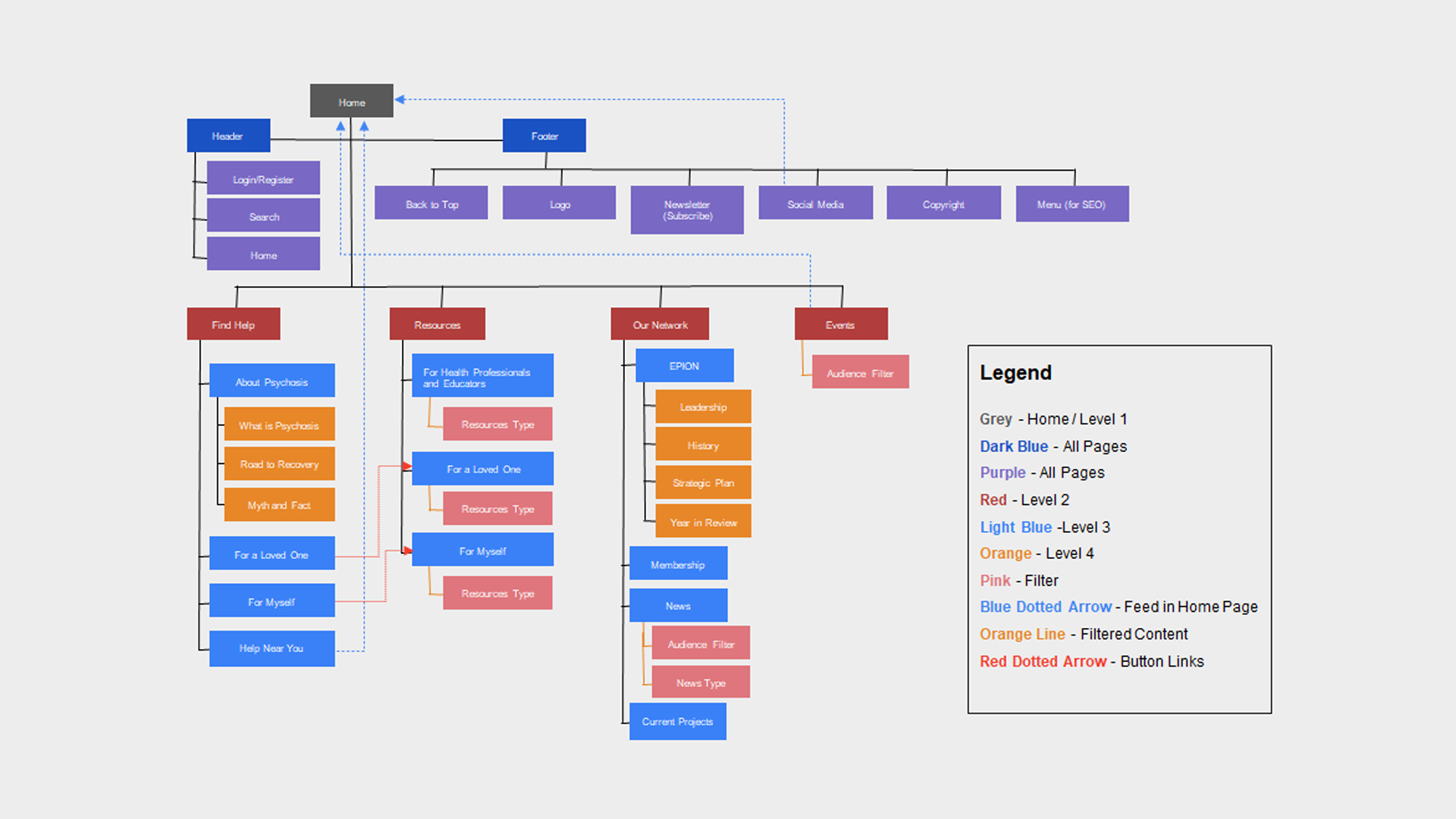
Task: Select the Back to Top box
Action: (x=431, y=203)
